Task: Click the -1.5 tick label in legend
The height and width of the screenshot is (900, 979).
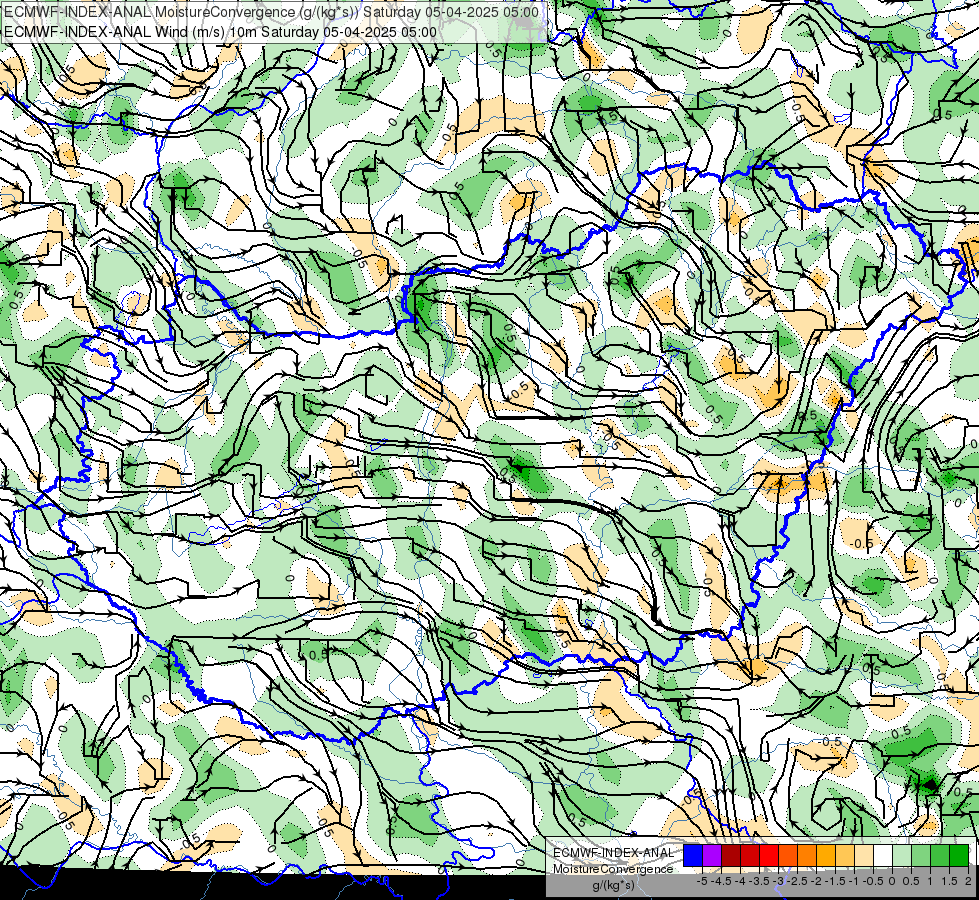Action: pos(835,881)
